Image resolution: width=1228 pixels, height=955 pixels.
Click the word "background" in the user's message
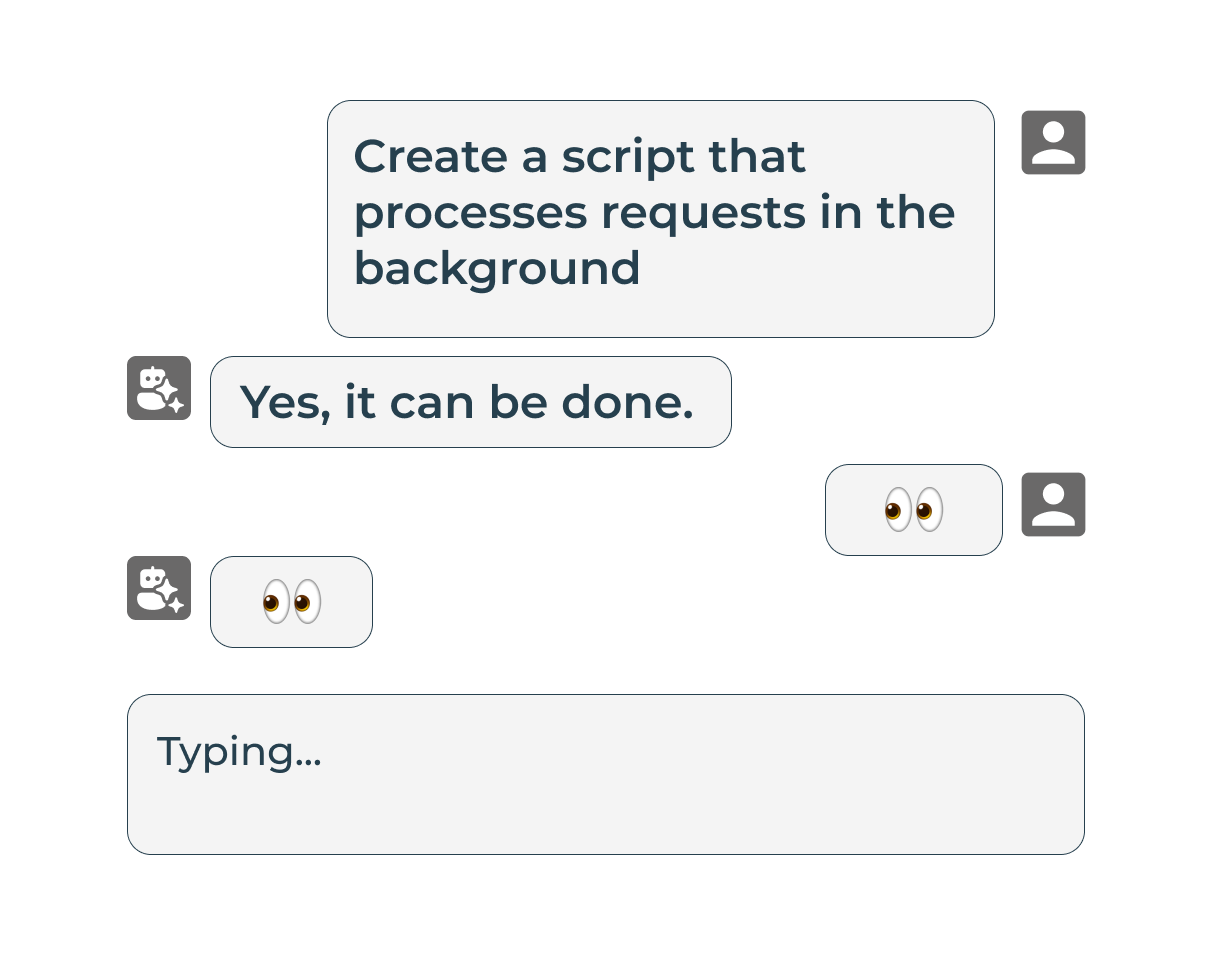(497, 268)
